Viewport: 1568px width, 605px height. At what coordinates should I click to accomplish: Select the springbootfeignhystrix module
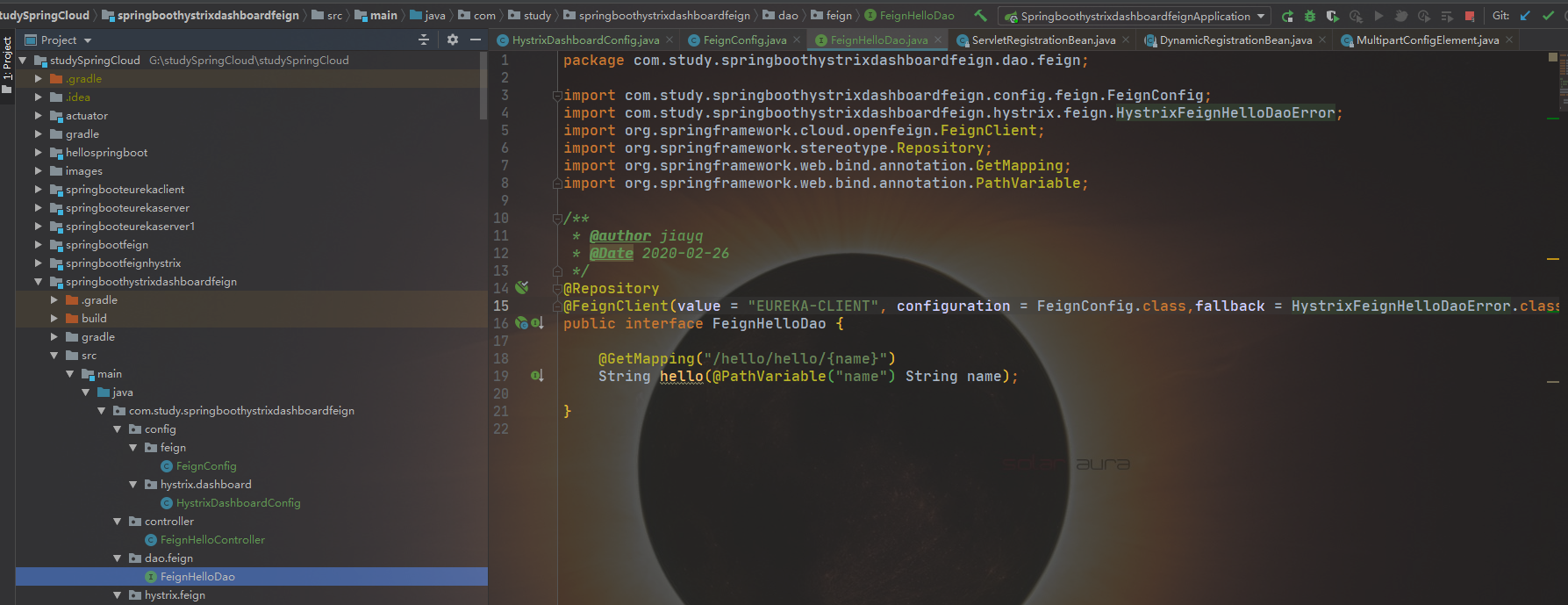click(x=123, y=263)
